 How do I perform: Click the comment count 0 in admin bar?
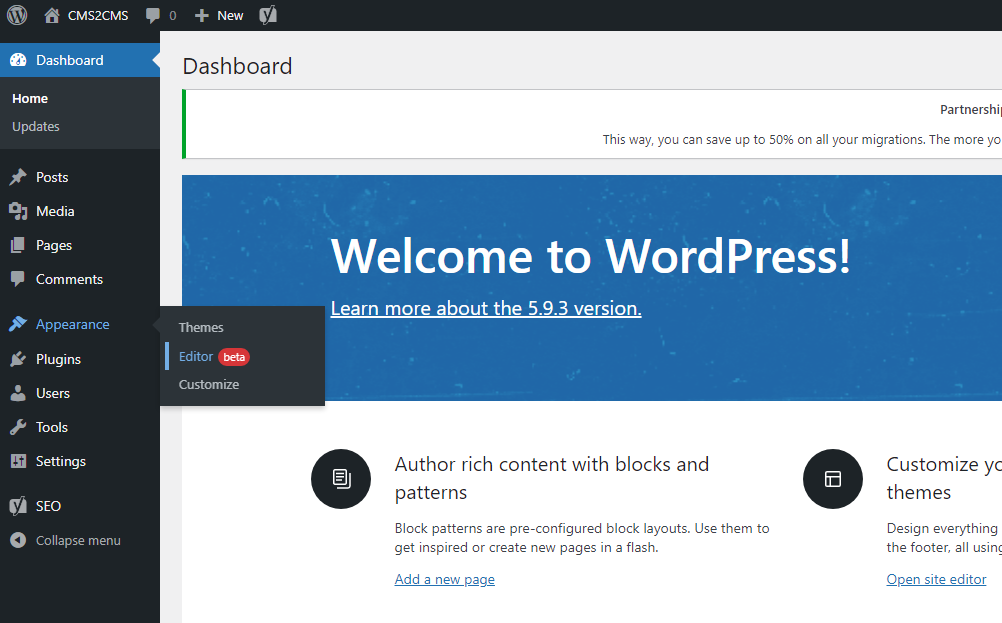(173, 15)
